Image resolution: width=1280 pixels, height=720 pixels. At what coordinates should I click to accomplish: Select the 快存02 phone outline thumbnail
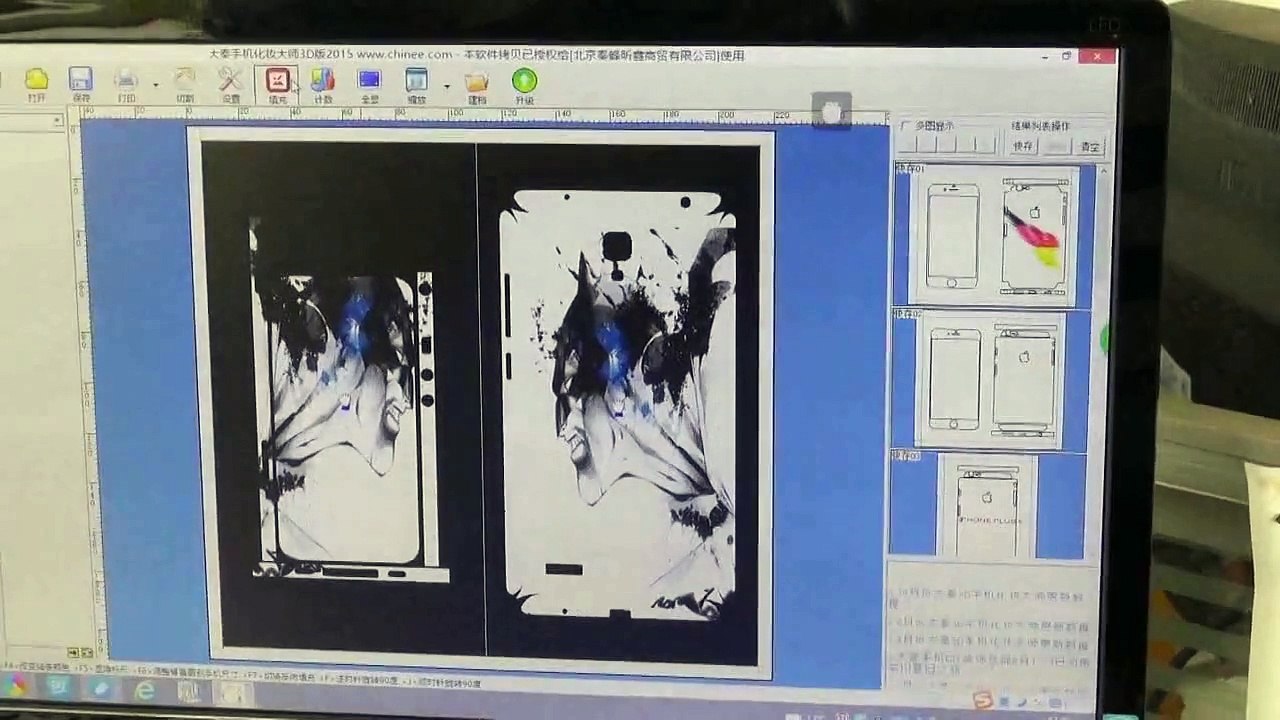(x=989, y=381)
